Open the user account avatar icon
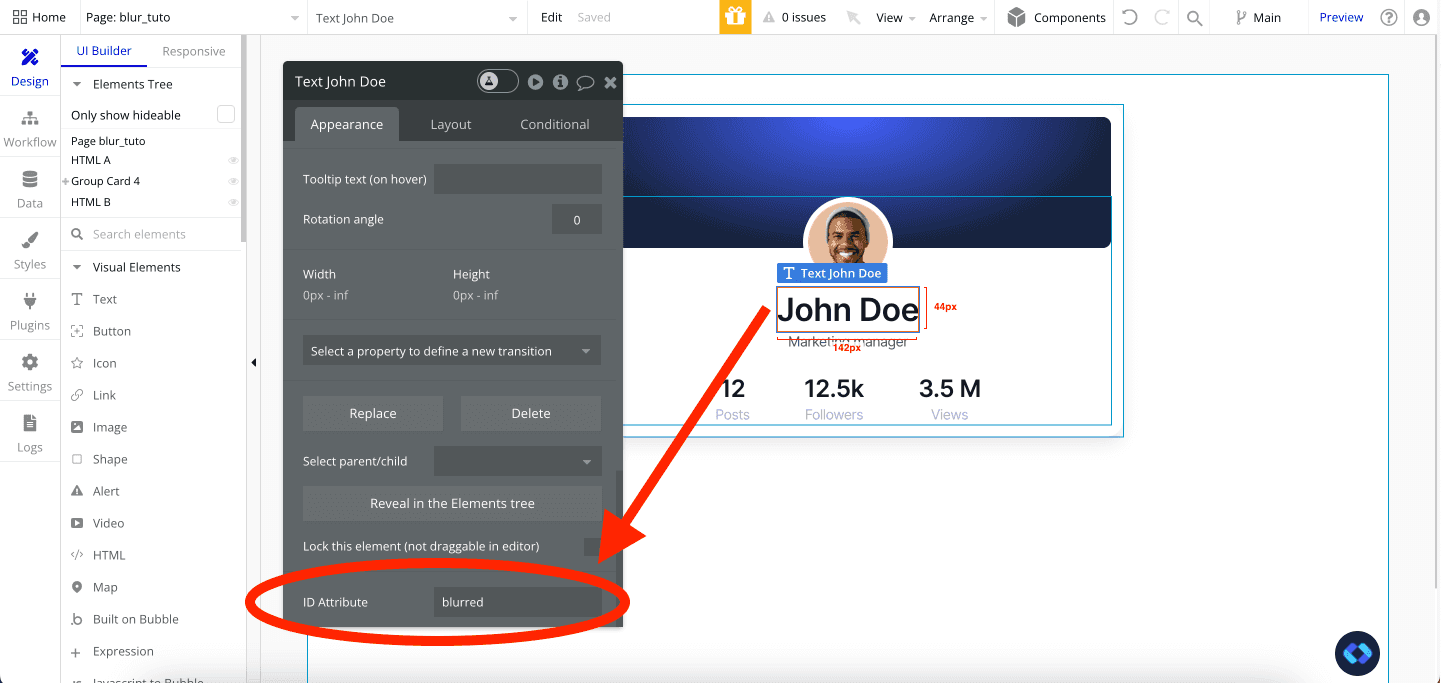Screen dimensions: 1441x683 (1421, 17)
